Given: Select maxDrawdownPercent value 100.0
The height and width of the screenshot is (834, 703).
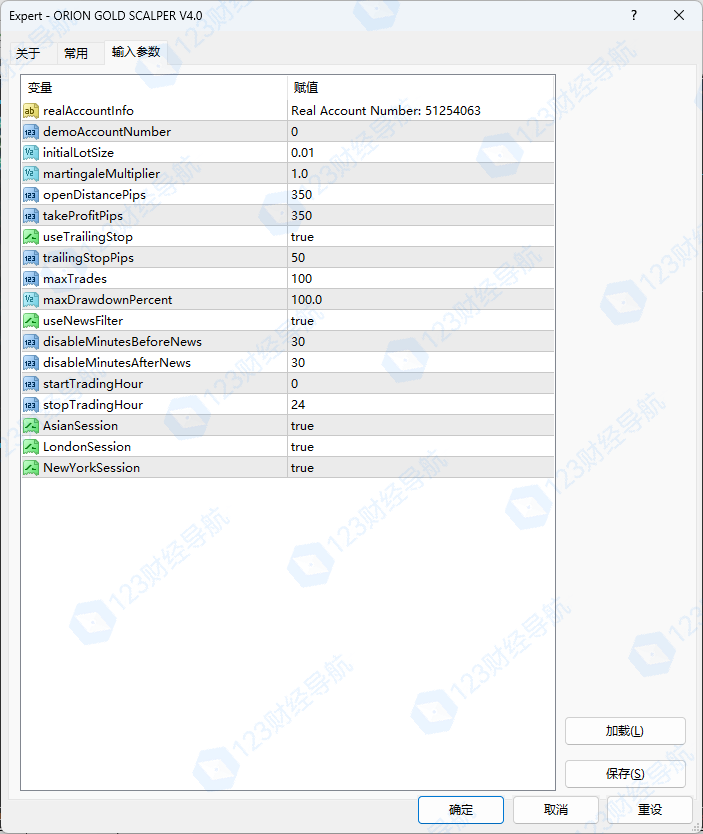Looking at the screenshot, I should 421,300.
